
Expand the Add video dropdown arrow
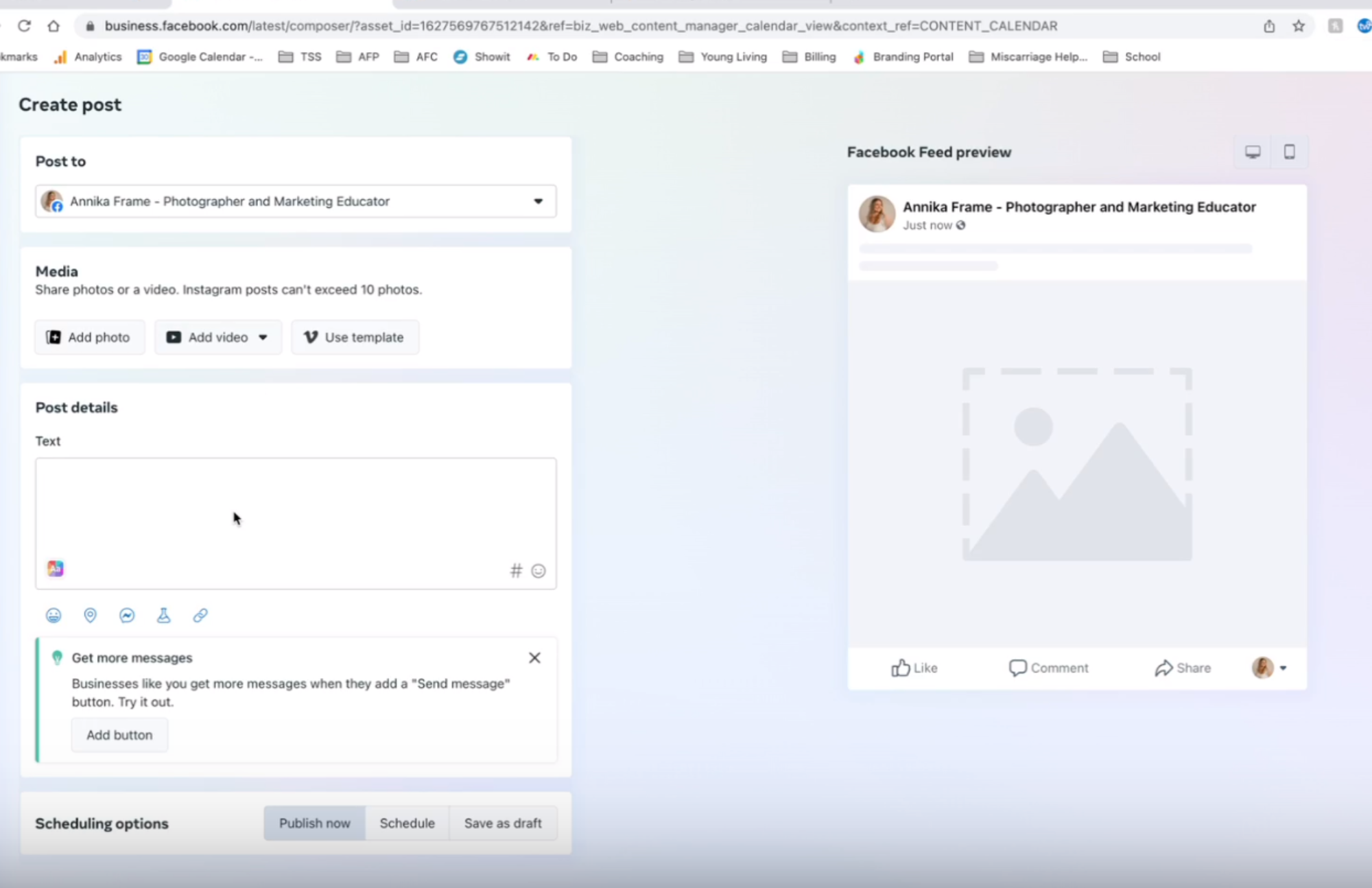(263, 337)
